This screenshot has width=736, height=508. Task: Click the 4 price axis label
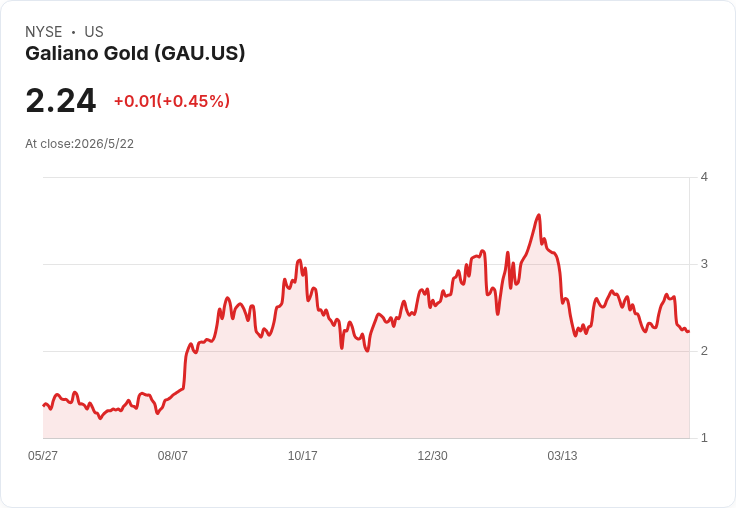[704, 177]
